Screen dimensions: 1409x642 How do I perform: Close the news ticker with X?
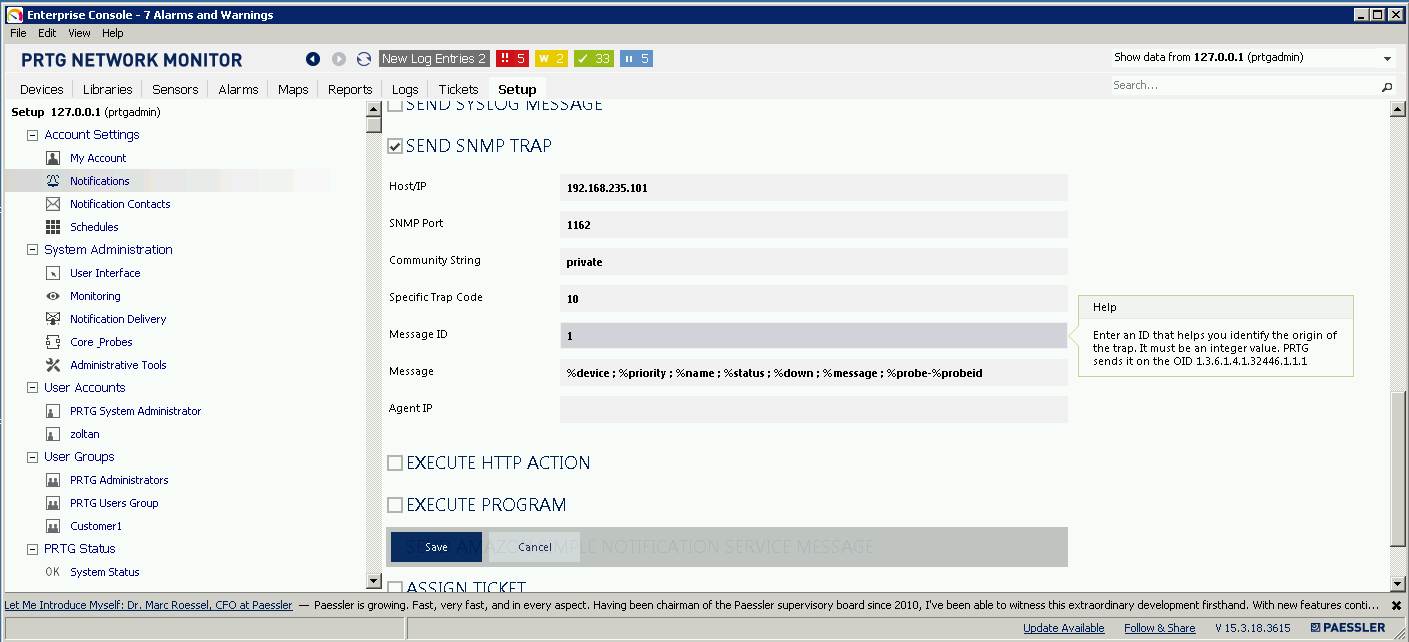coord(1396,606)
